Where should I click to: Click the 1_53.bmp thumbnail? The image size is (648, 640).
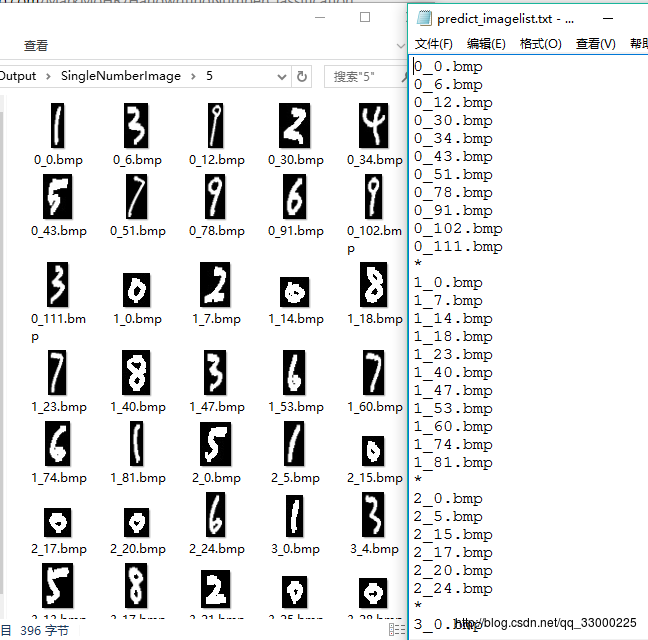tap(294, 373)
